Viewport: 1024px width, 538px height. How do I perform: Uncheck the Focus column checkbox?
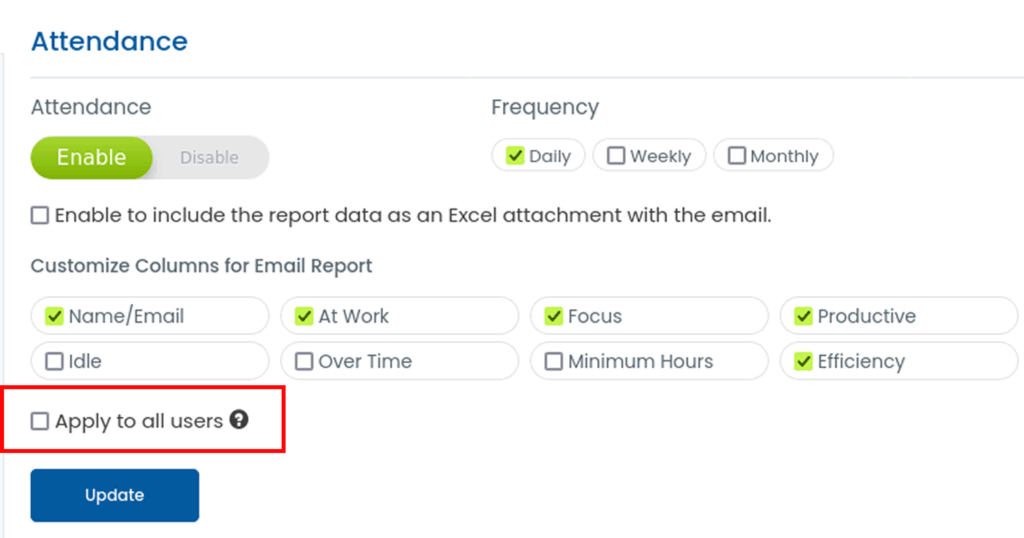(x=554, y=316)
